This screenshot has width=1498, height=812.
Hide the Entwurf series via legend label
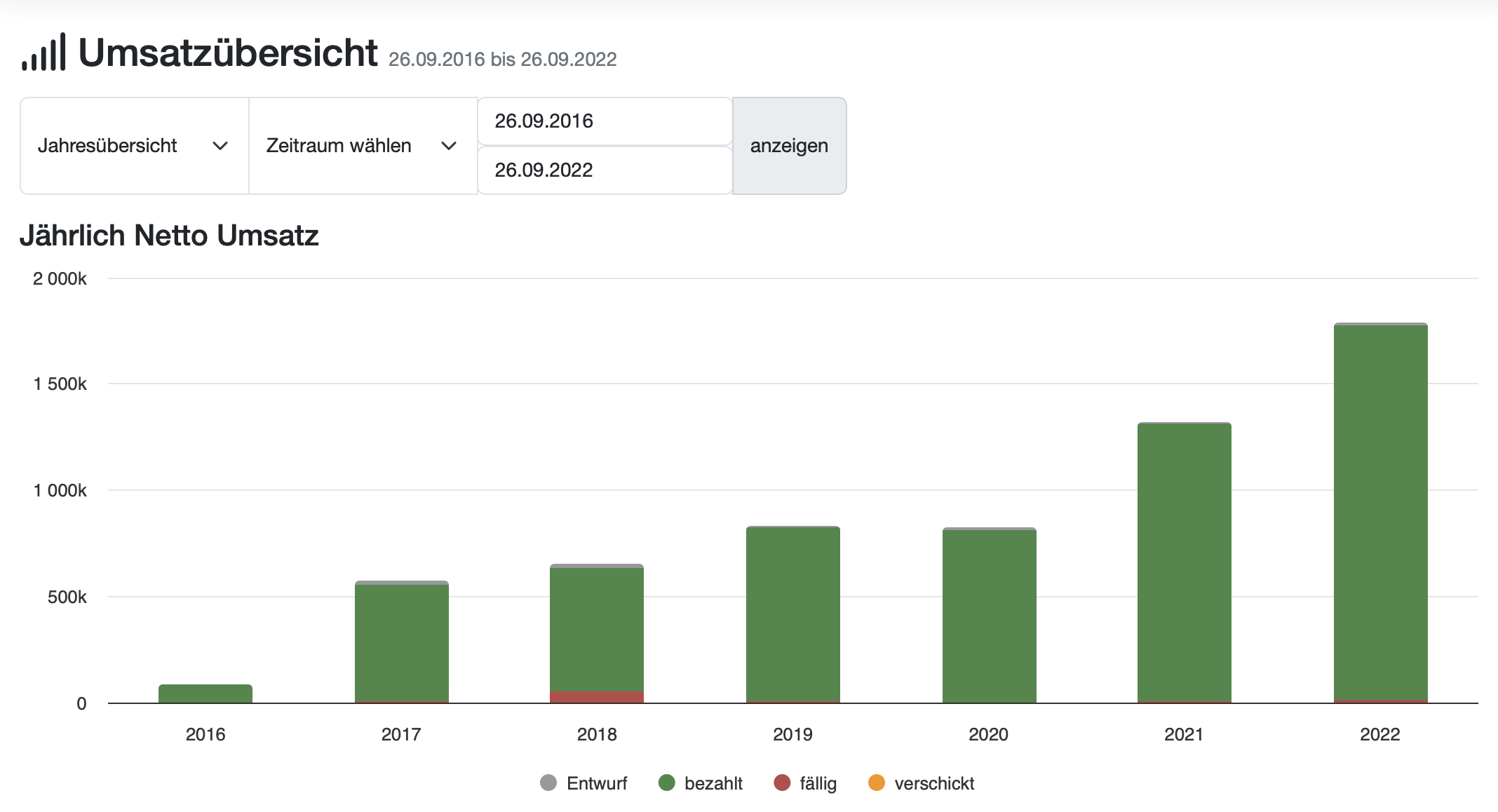coord(596,783)
